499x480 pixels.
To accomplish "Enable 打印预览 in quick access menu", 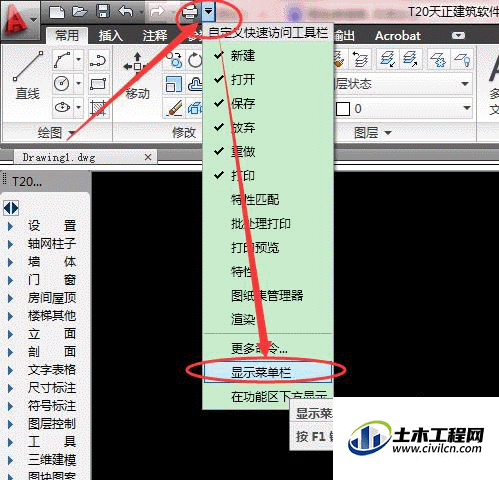I will [268, 247].
